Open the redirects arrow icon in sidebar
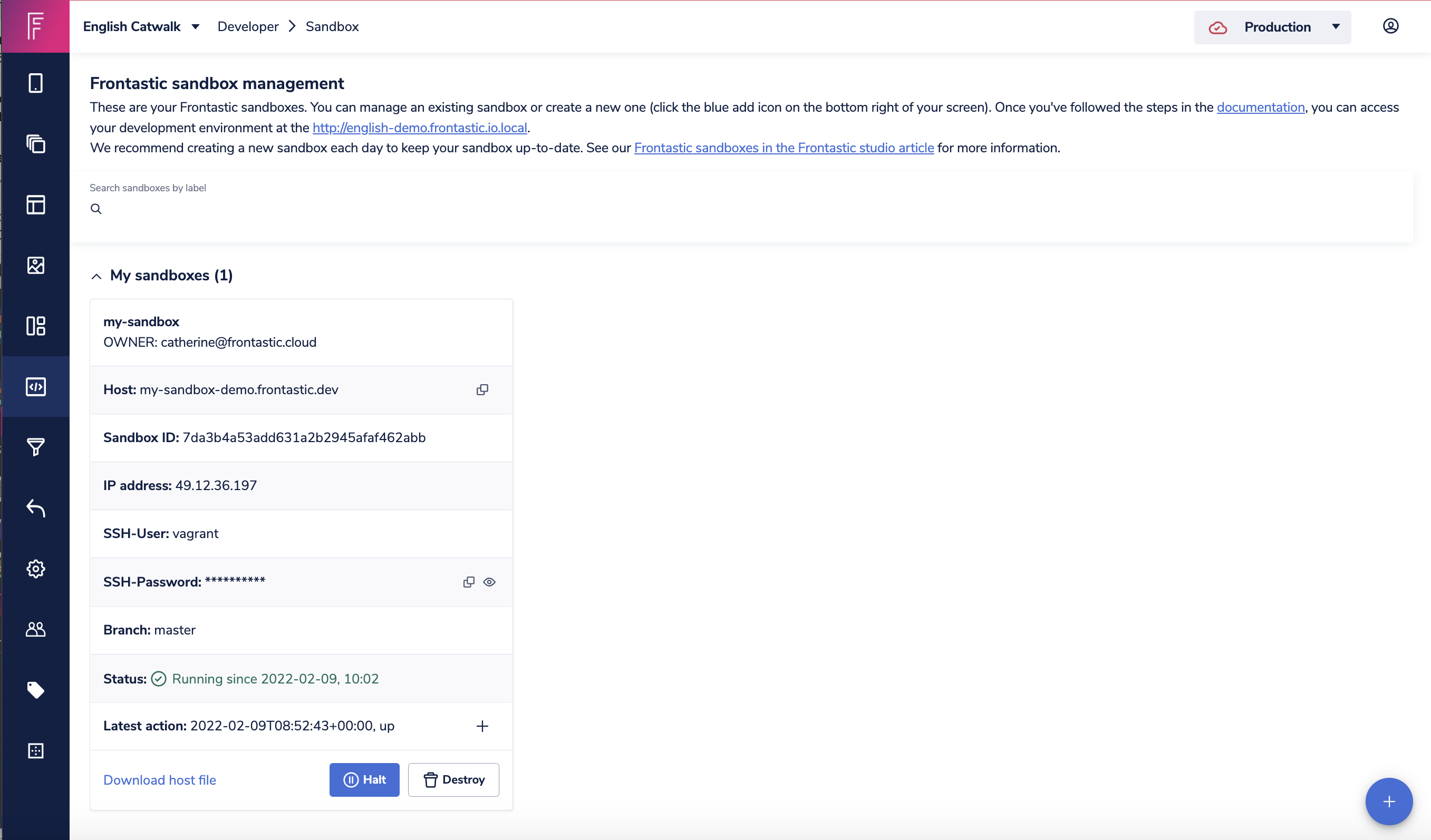The height and width of the screenshot is (840, 1431). (35, 508)
